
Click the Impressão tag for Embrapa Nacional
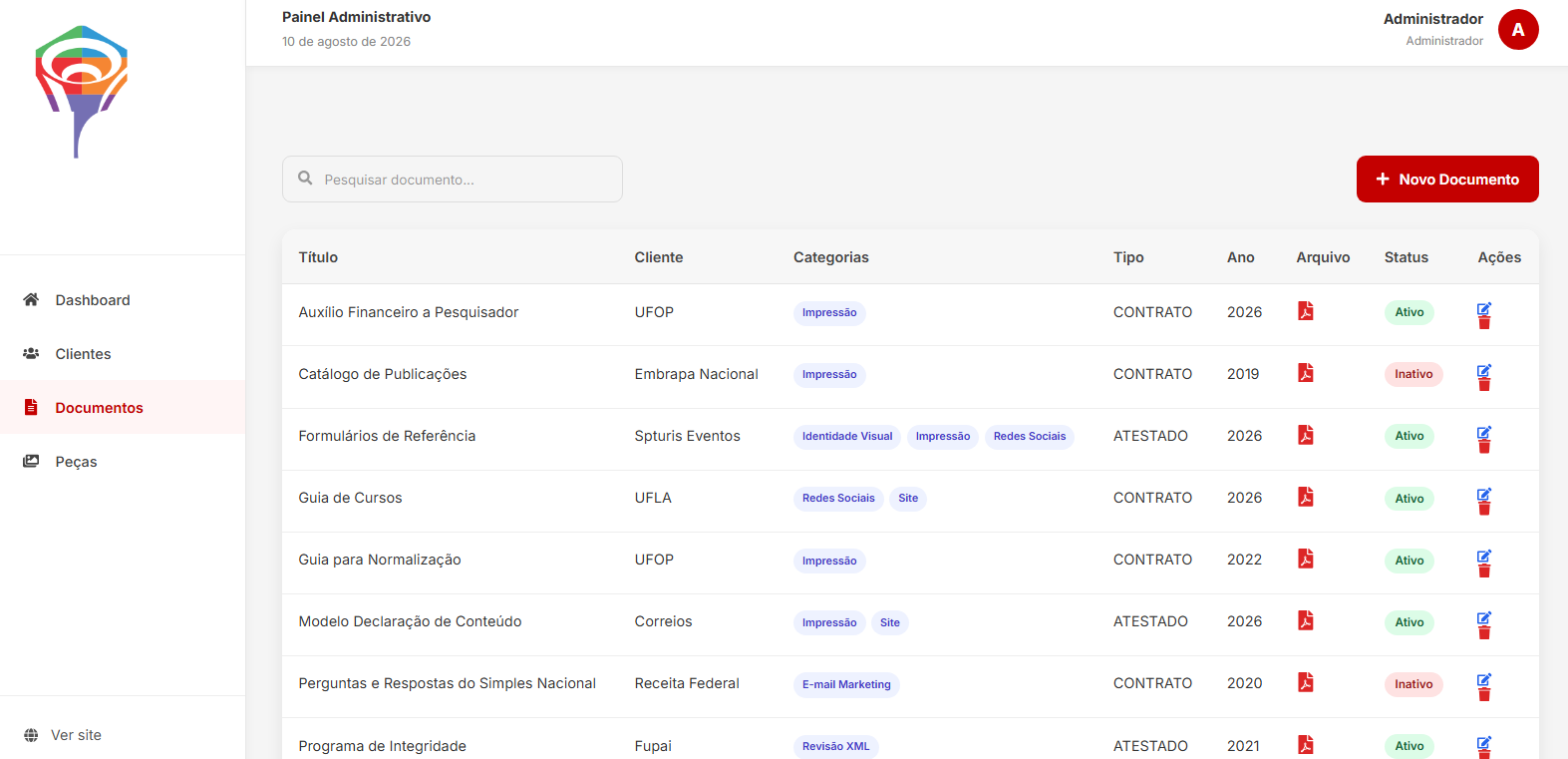(x=829, y=375)
